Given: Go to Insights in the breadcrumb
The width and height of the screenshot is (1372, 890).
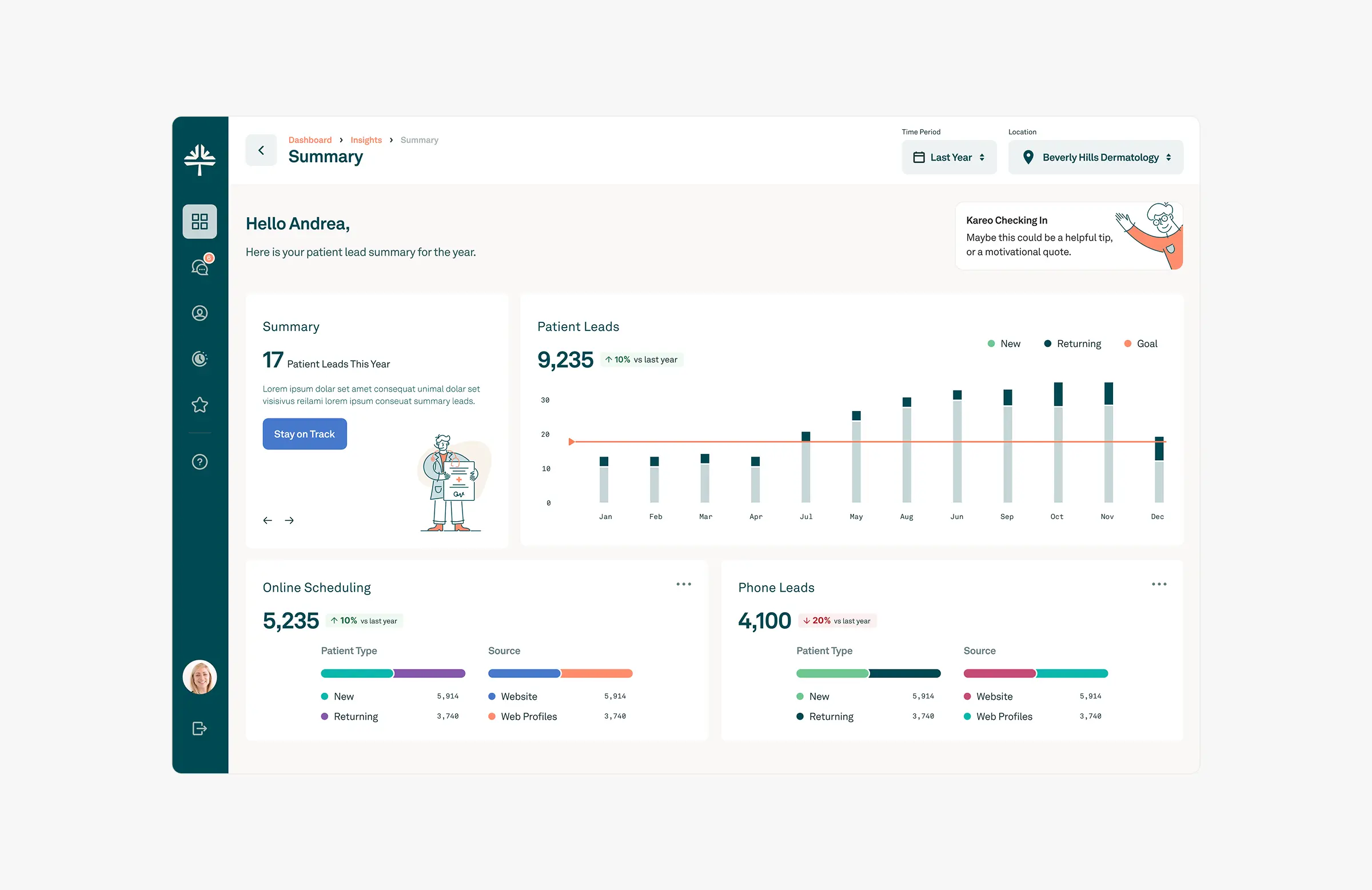Looking at the screenshot, I should (366, 140).
